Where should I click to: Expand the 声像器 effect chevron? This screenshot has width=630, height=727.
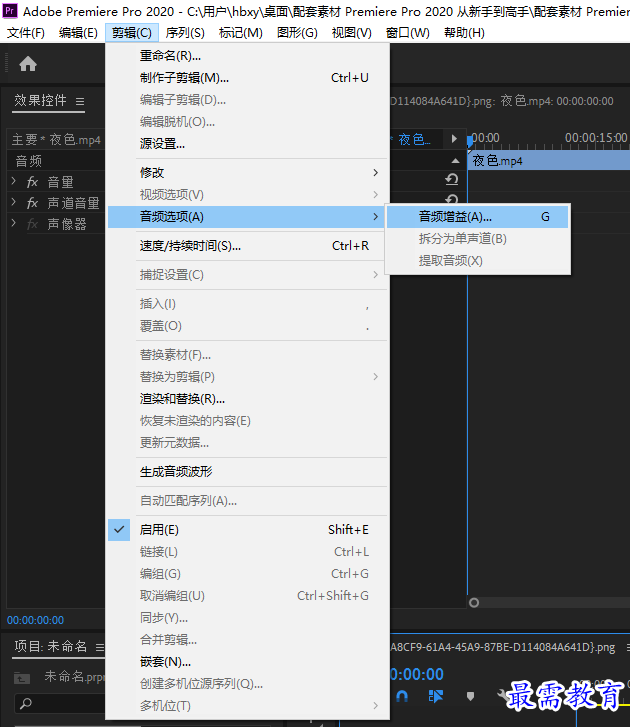click(13, 223)
